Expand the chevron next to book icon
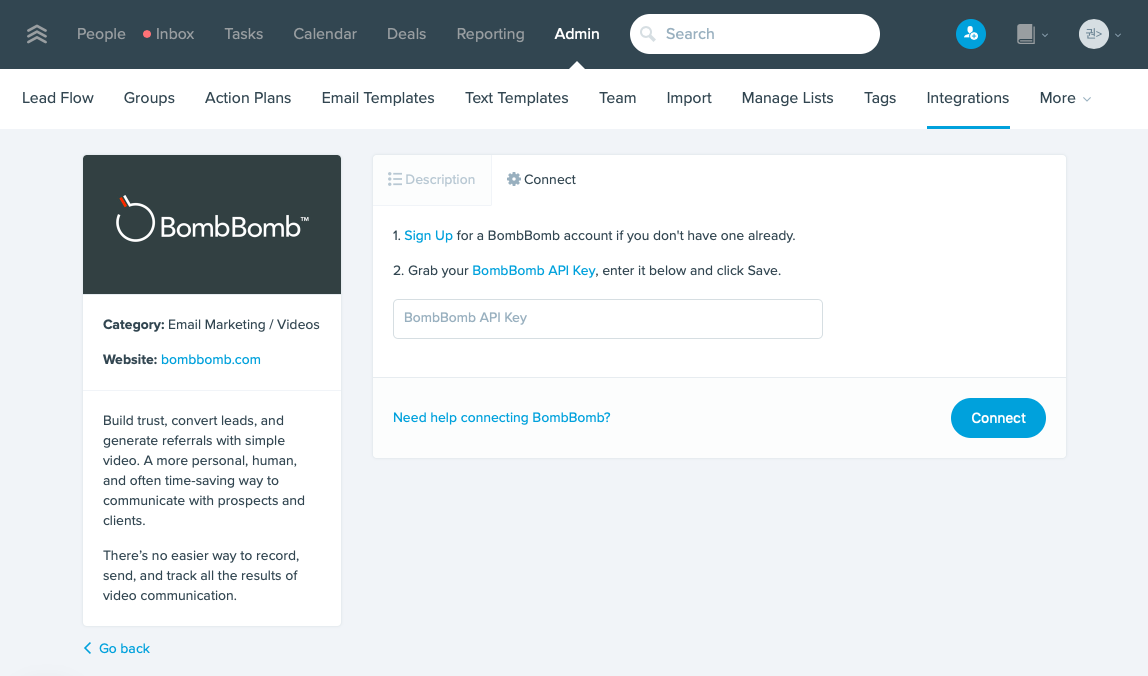This screenshot has height=676, width=1148. (1045, 35)
